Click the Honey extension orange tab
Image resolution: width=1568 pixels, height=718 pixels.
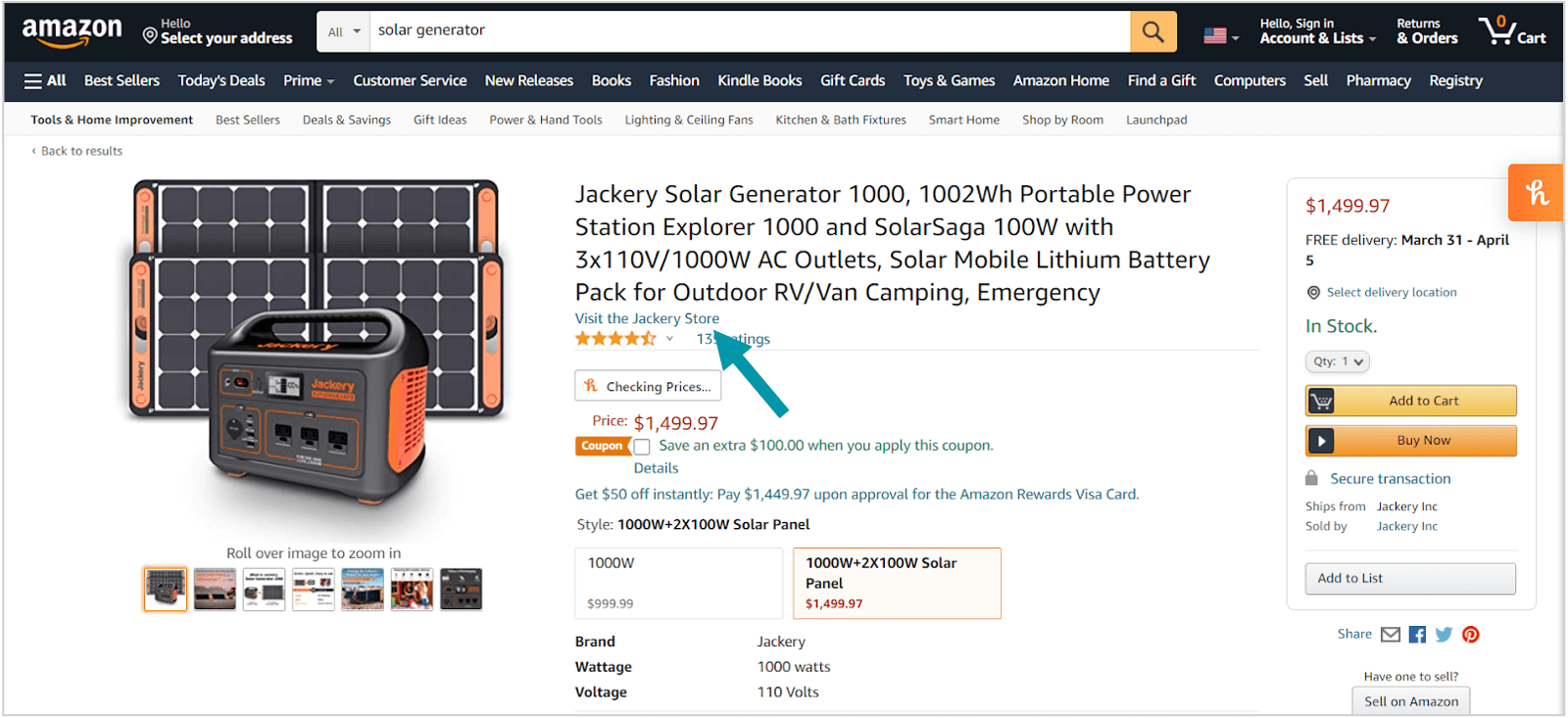1536,192
